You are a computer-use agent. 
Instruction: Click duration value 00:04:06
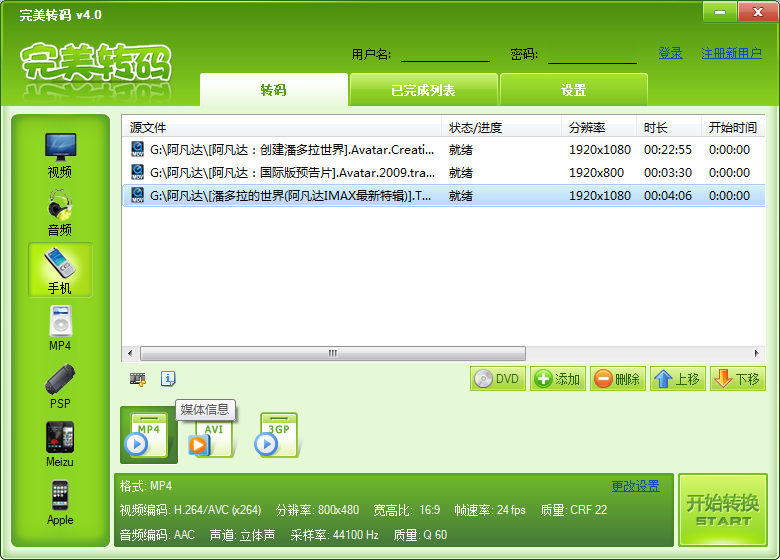(668, 195)
